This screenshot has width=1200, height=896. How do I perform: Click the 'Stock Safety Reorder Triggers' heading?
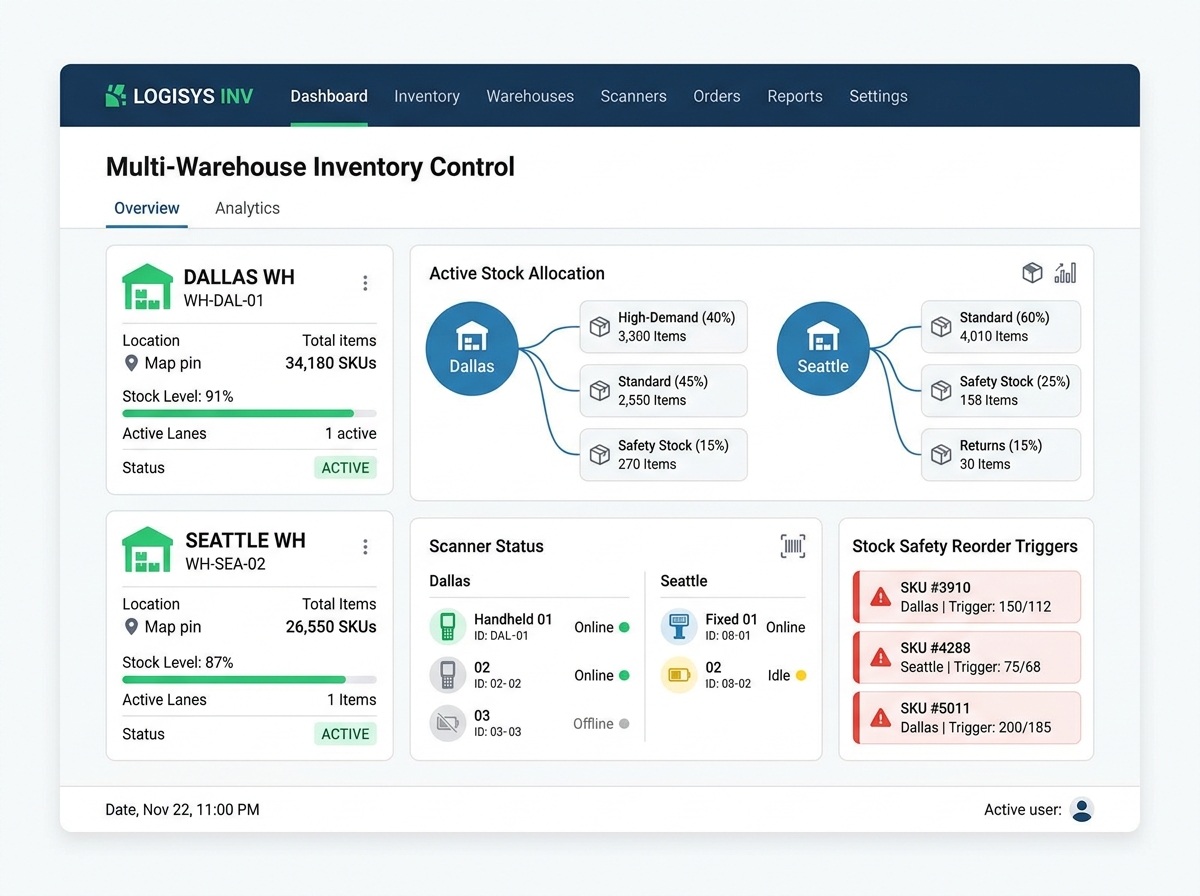965,546
